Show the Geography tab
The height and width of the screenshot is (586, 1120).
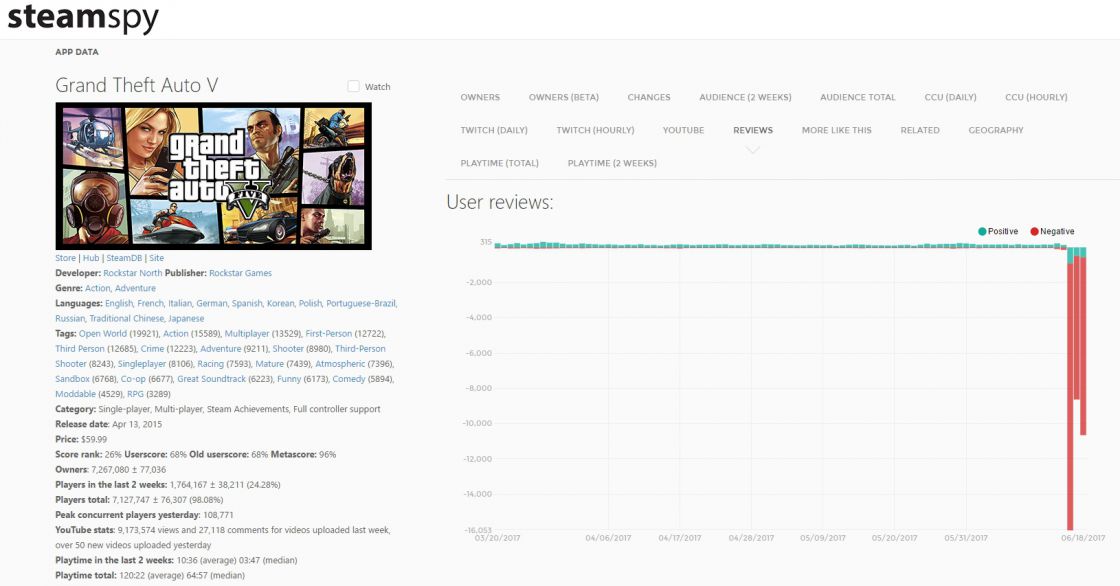[996, 130]
